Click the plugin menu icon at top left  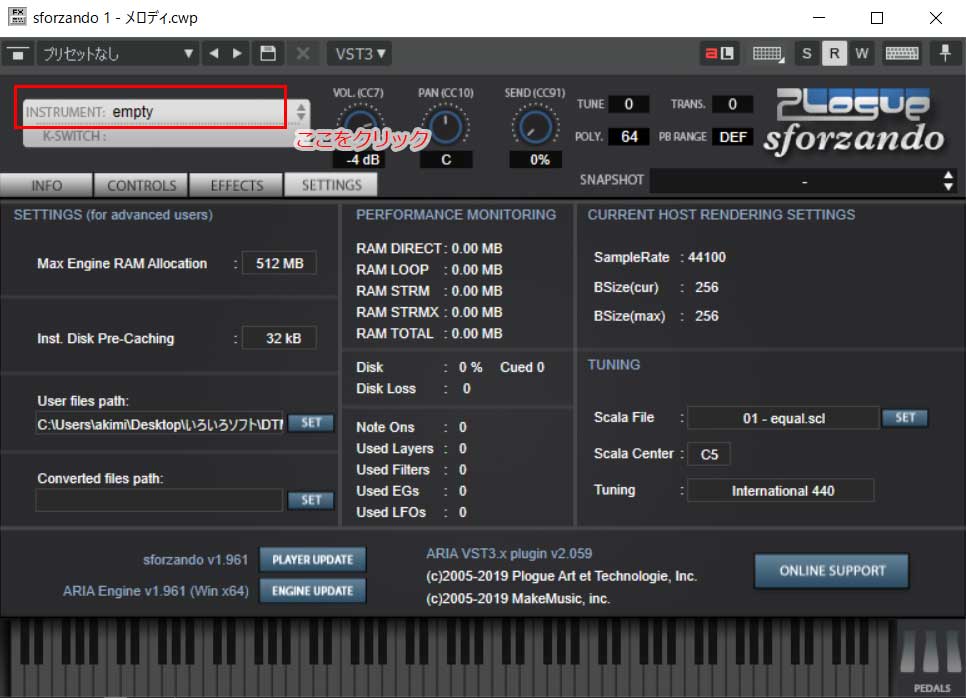pos(18,53)
